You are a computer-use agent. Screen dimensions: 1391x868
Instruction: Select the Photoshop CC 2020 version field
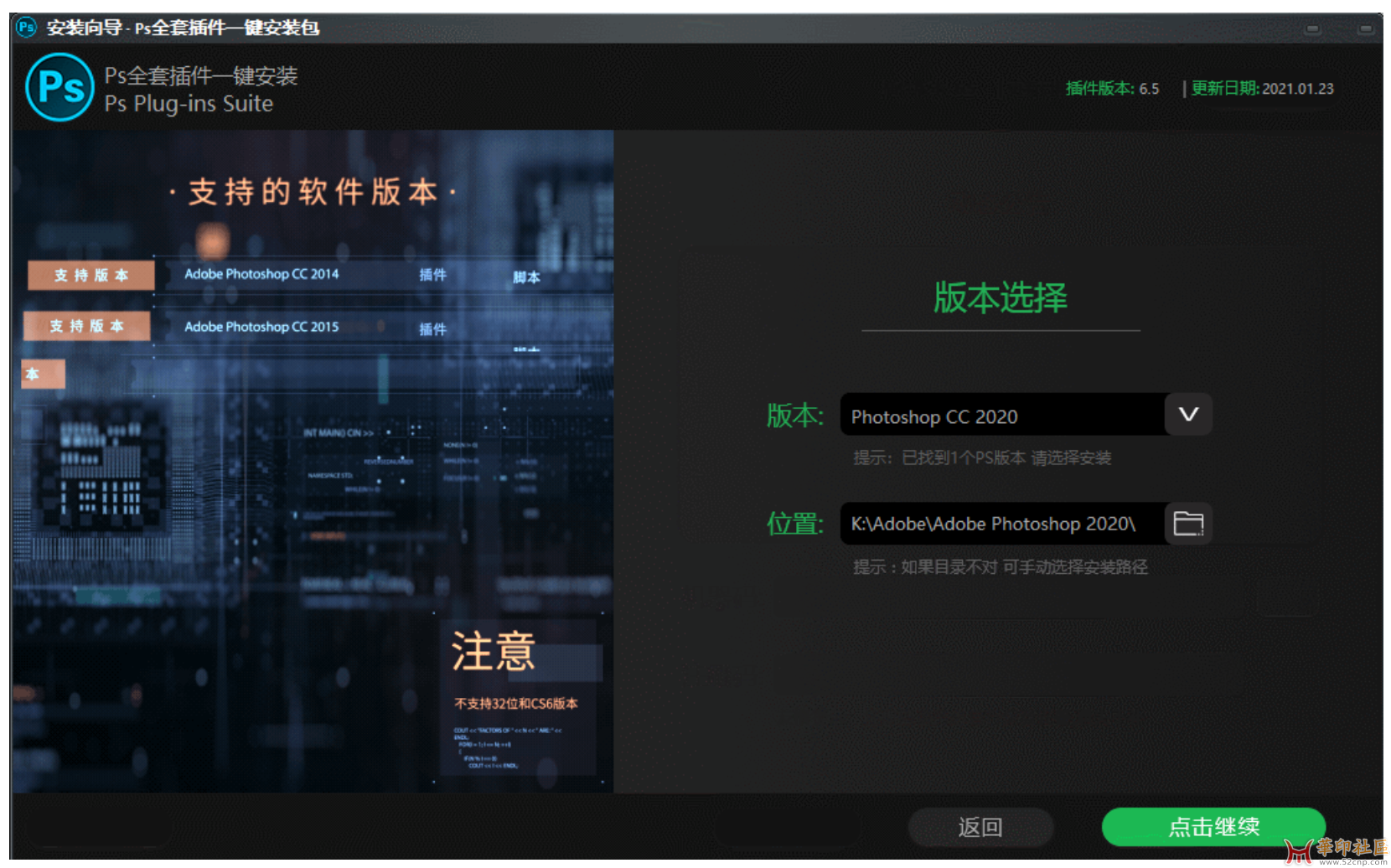click(1002, 415)
